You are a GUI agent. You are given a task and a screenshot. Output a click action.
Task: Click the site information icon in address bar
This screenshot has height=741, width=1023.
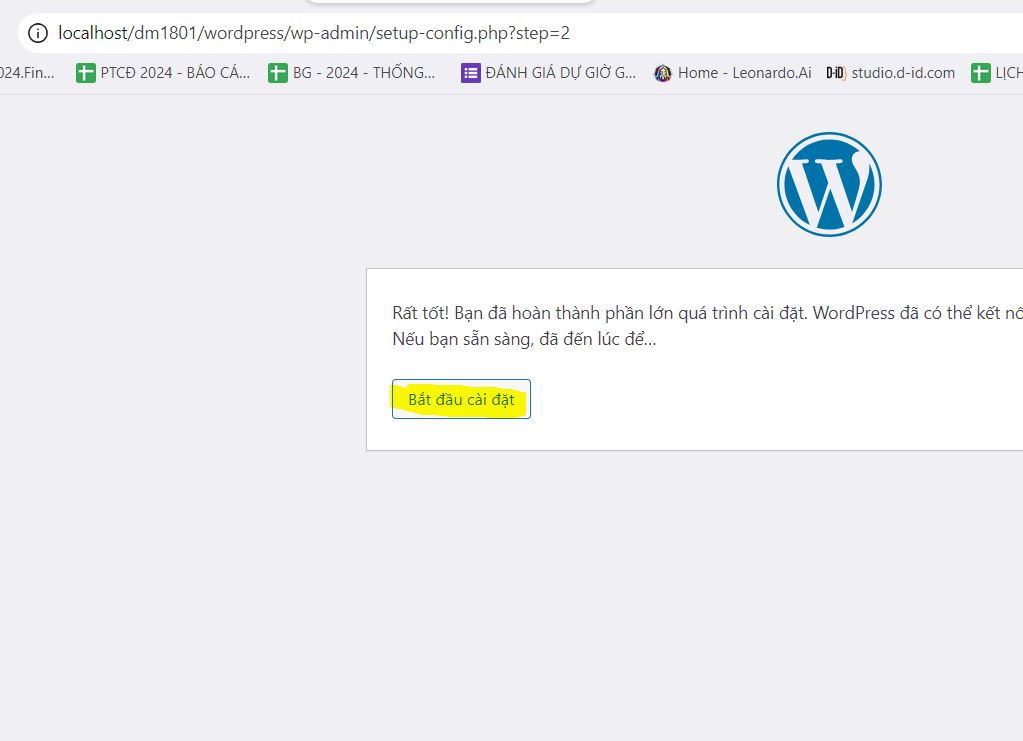tap(38, 33)
